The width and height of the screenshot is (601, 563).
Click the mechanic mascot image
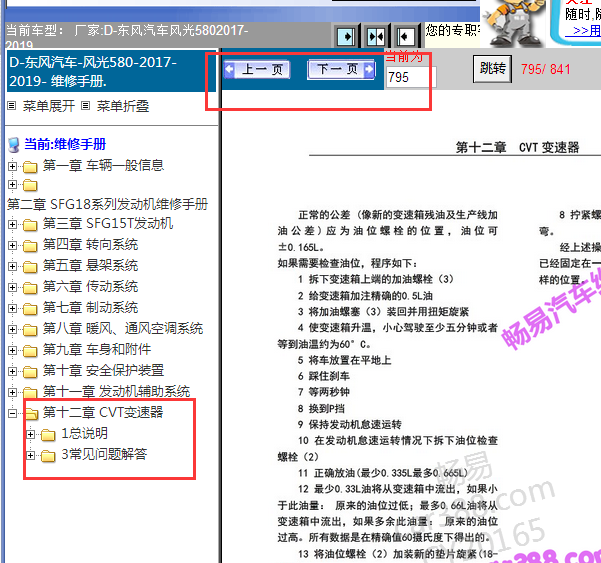515,23
